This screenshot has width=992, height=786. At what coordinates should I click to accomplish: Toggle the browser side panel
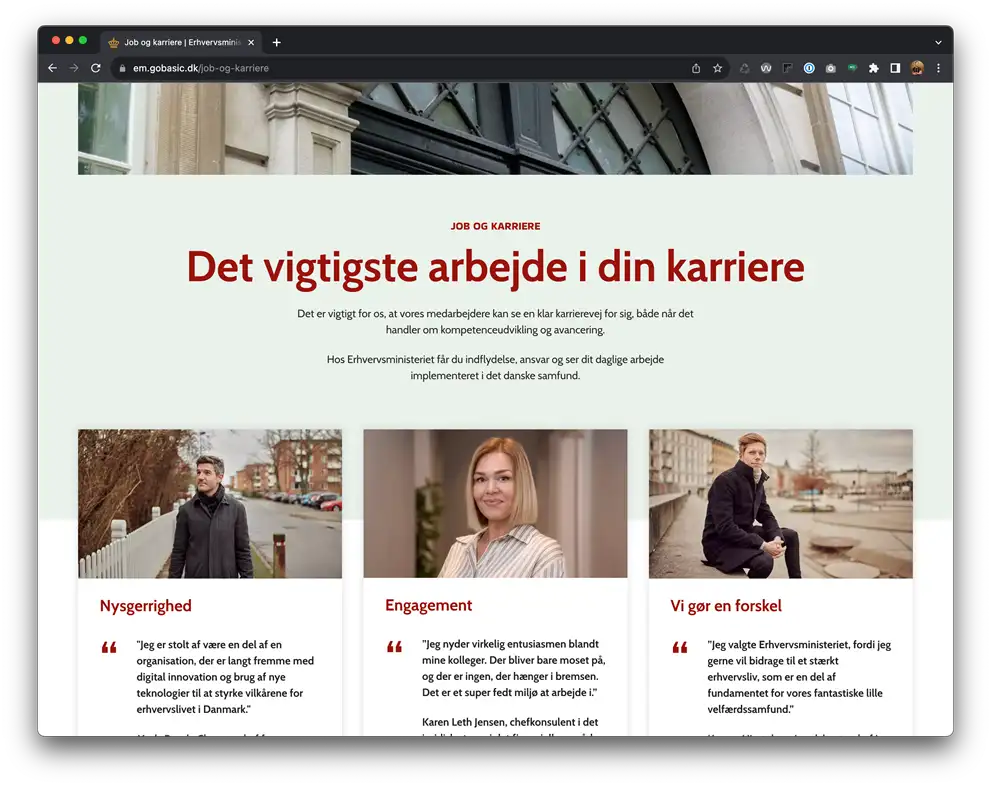coord(895,68)
